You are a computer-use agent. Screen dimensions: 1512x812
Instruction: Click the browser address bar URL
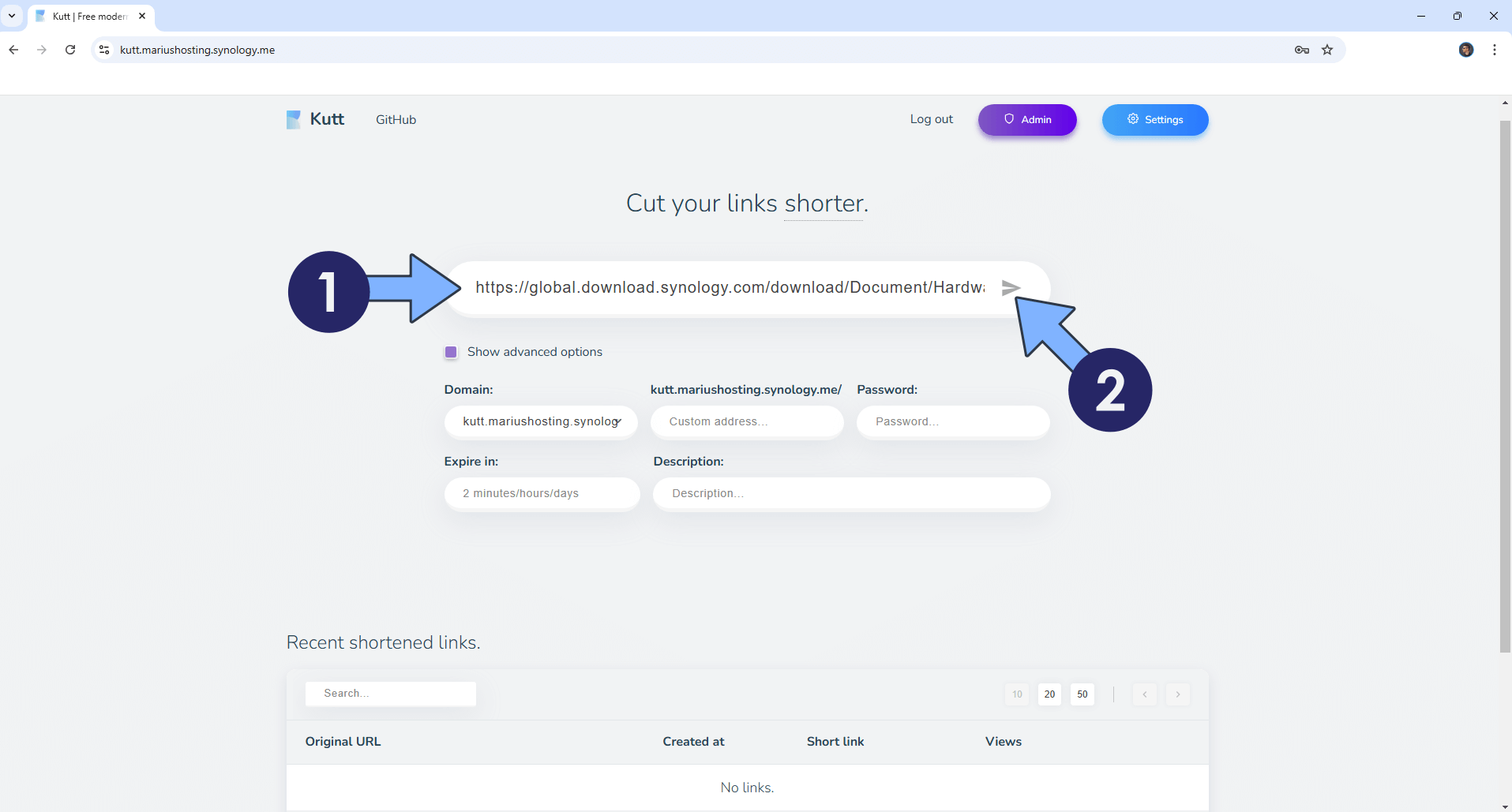197,50
